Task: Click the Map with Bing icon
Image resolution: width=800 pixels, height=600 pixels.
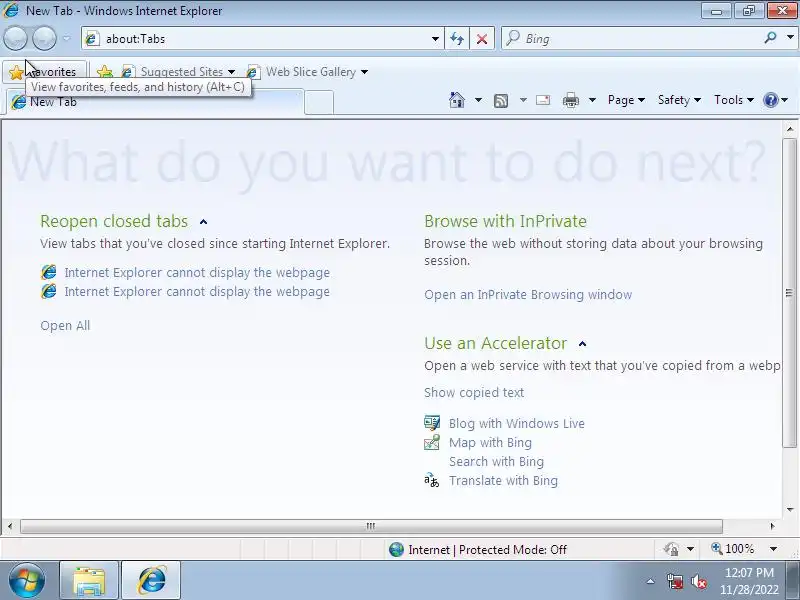Action: pos(432,442)
